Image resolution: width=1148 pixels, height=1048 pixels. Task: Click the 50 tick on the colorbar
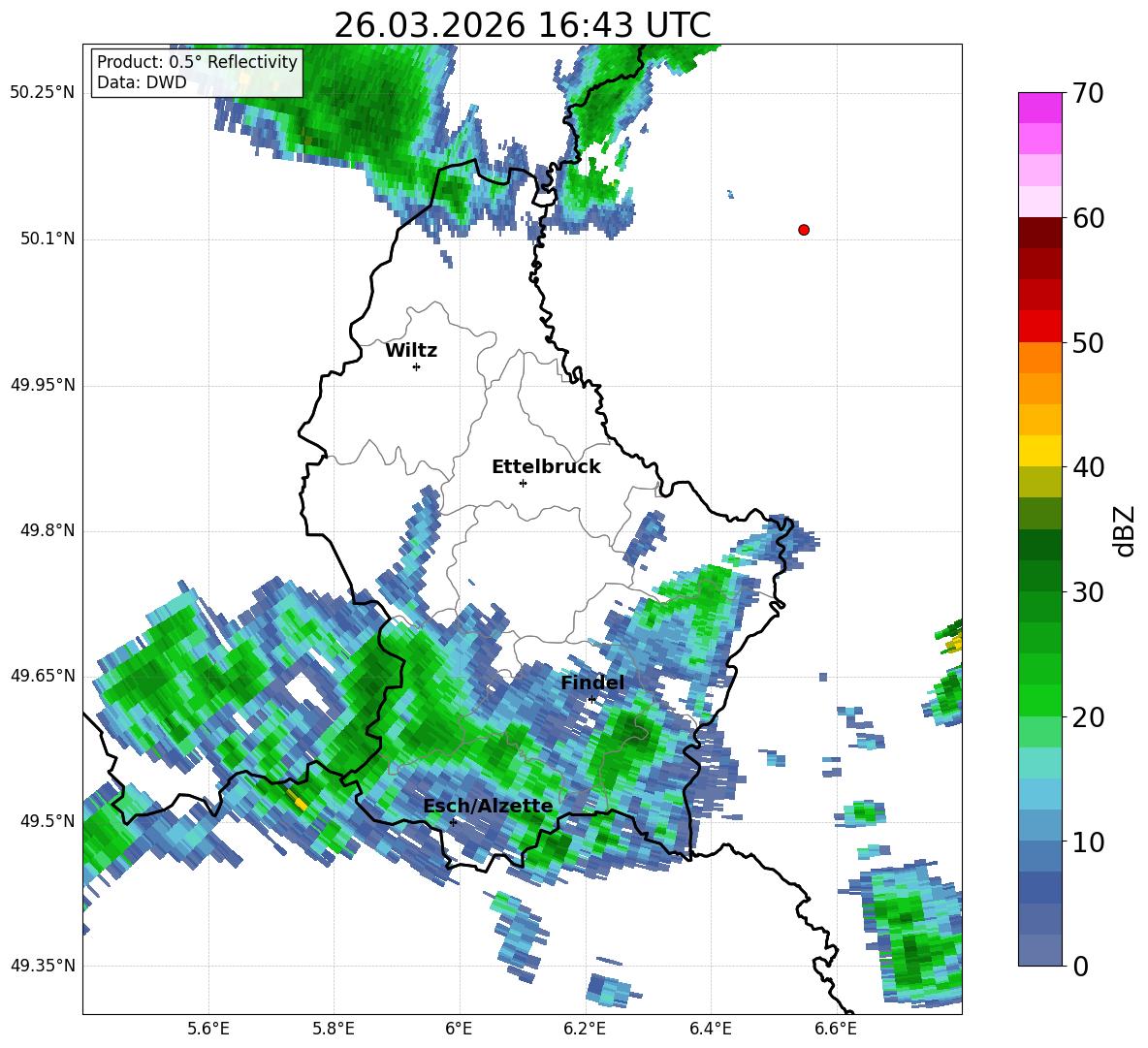(x=1088, y=343)
